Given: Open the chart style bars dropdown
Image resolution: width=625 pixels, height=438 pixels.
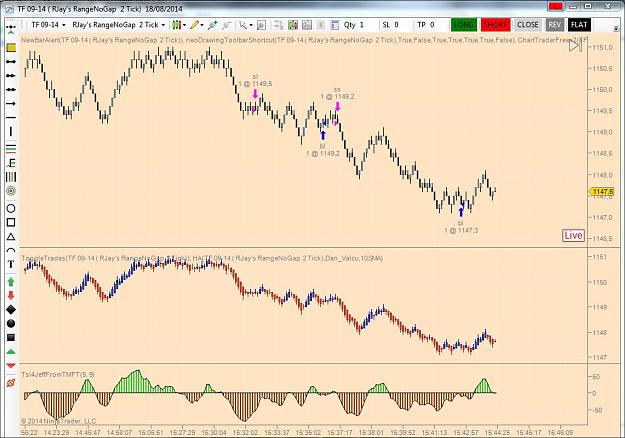Looking at the screenshot, I should [x=179, y=25].
